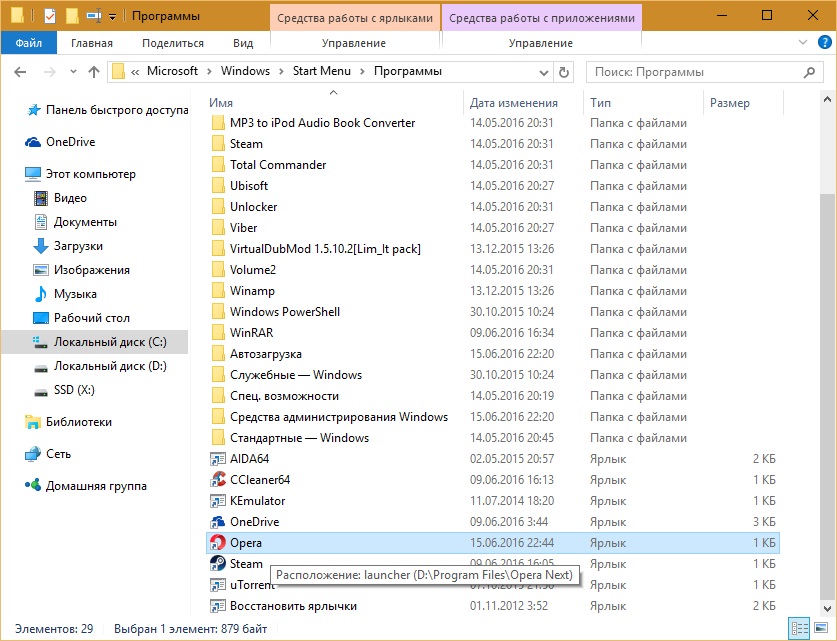Viewport: 837px width, 641px height.
Task: Click the Steam shortcut icon with 1 КБ size
Action: click(218, 564)
